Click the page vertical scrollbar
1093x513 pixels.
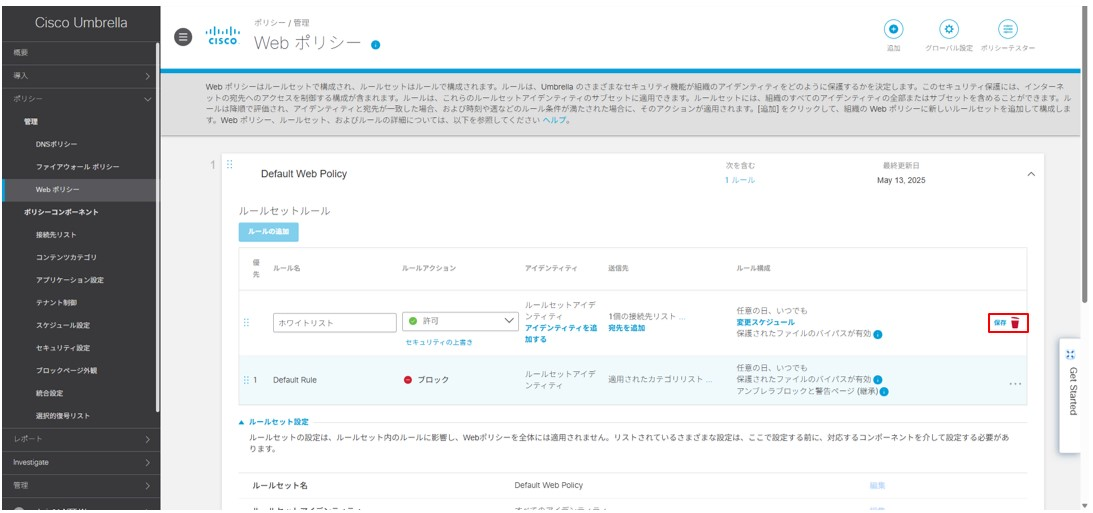point(1086,153)
